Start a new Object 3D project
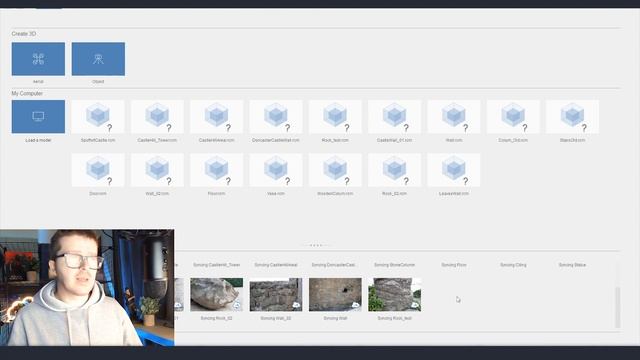Screen dimensions: 640x360 click(98, 59)
